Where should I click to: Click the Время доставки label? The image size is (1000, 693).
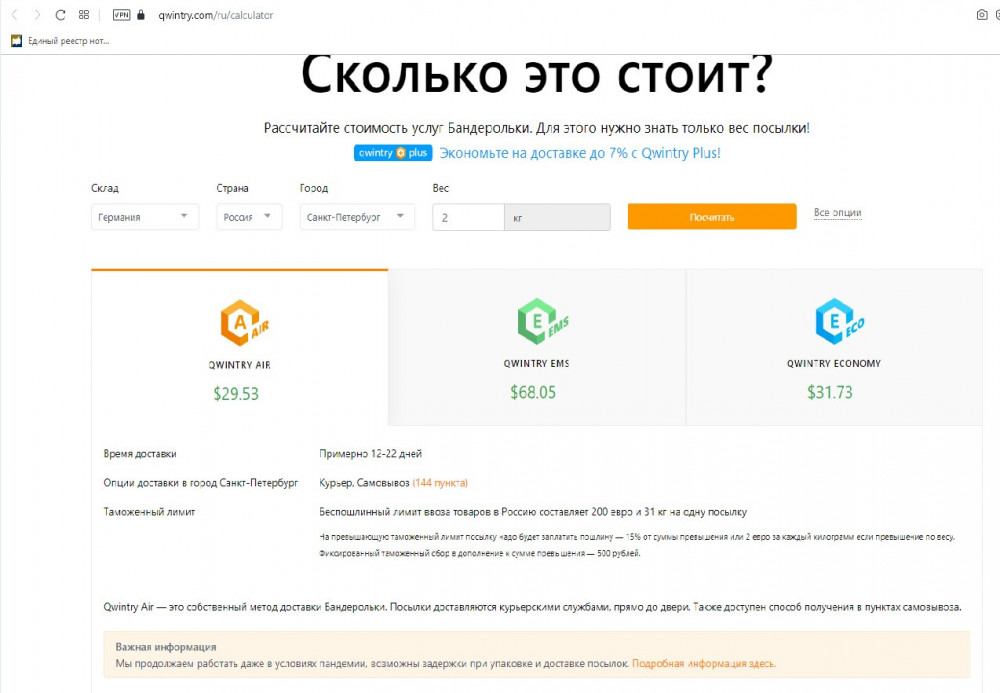click(x=140, y=454)
